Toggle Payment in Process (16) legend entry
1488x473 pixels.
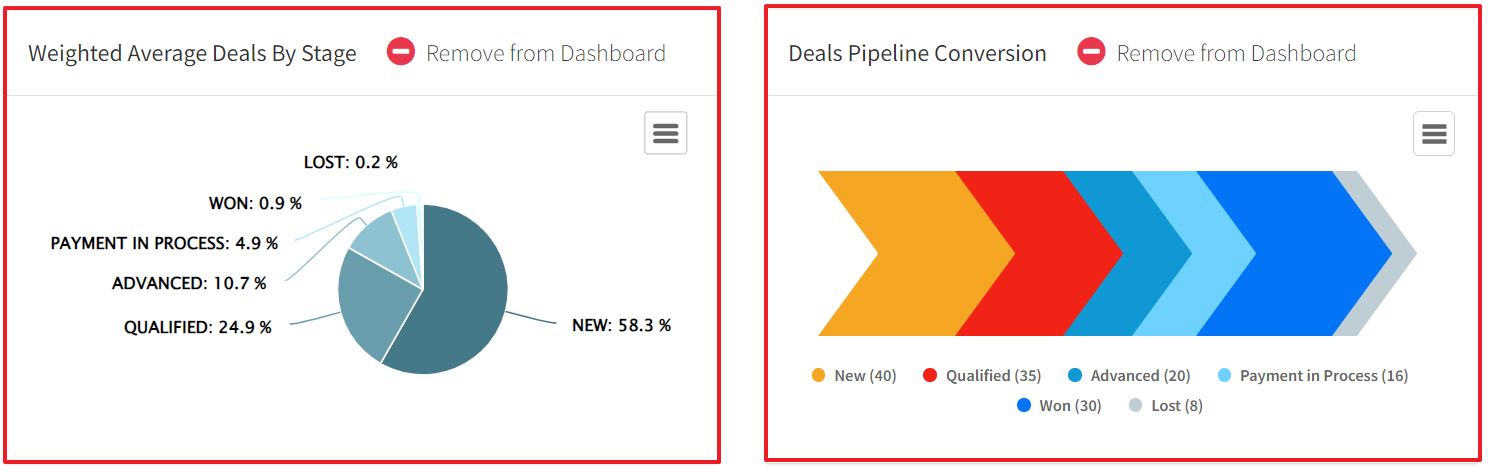point(1313,376)
